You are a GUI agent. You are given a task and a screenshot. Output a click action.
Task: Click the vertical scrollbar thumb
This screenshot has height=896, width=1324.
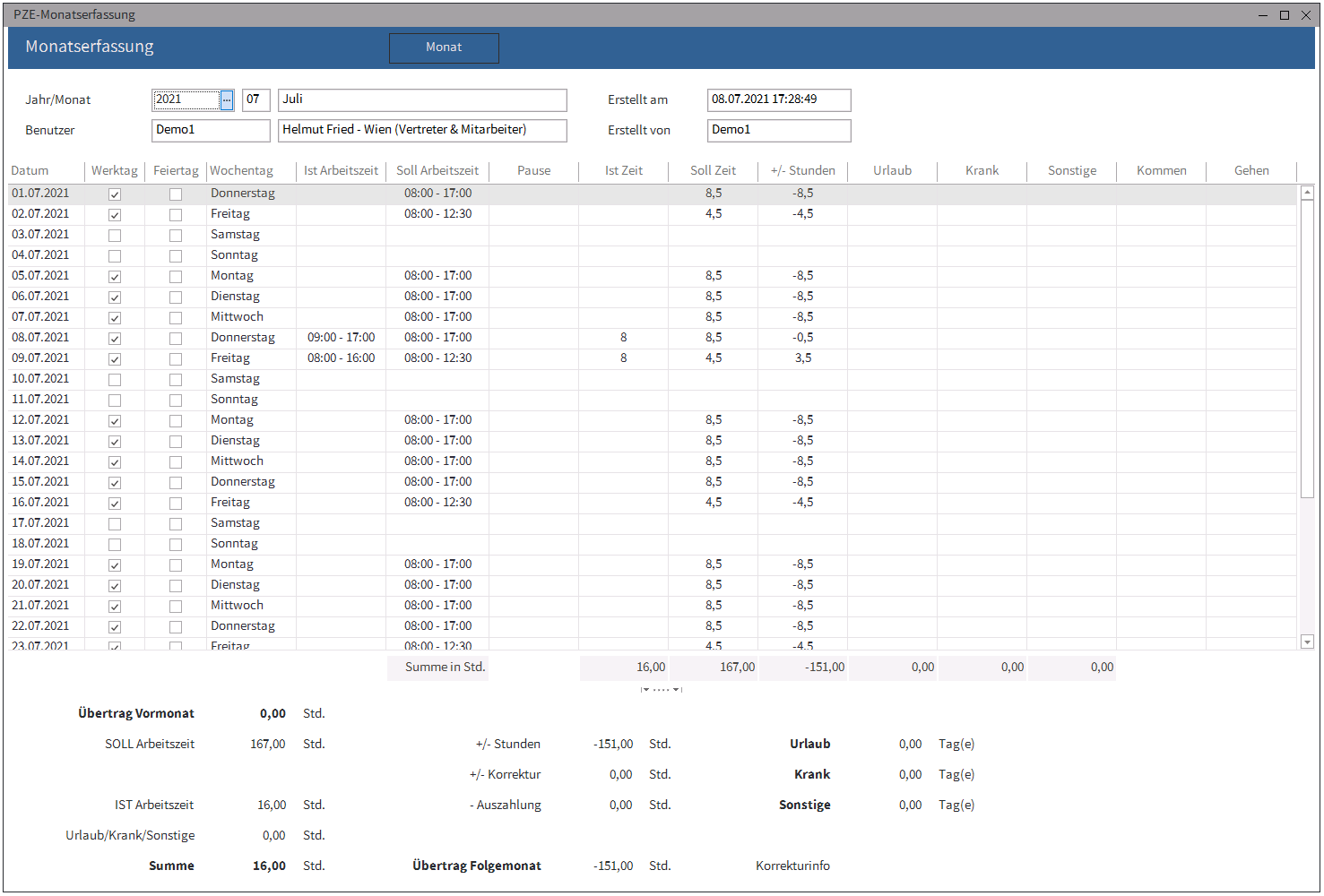point(1307,349)
